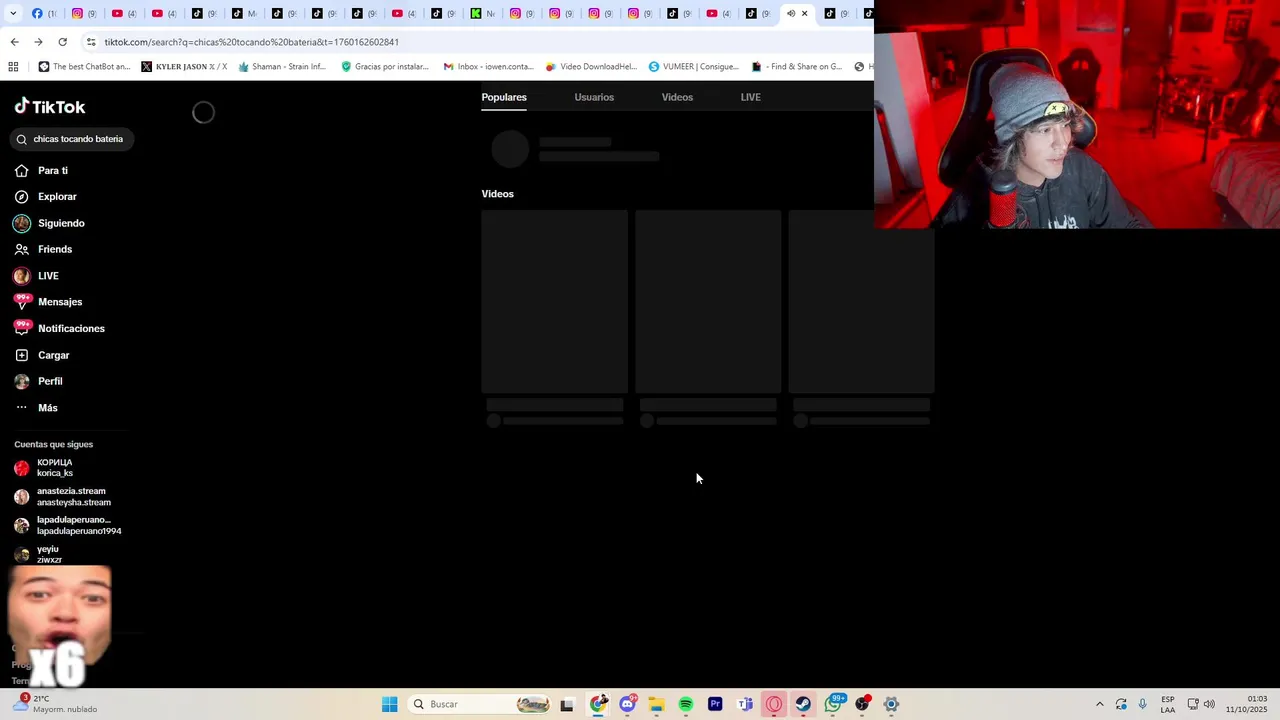Open followed account anastezia.stream
The image size is (1280, 720).
(62, 497)
